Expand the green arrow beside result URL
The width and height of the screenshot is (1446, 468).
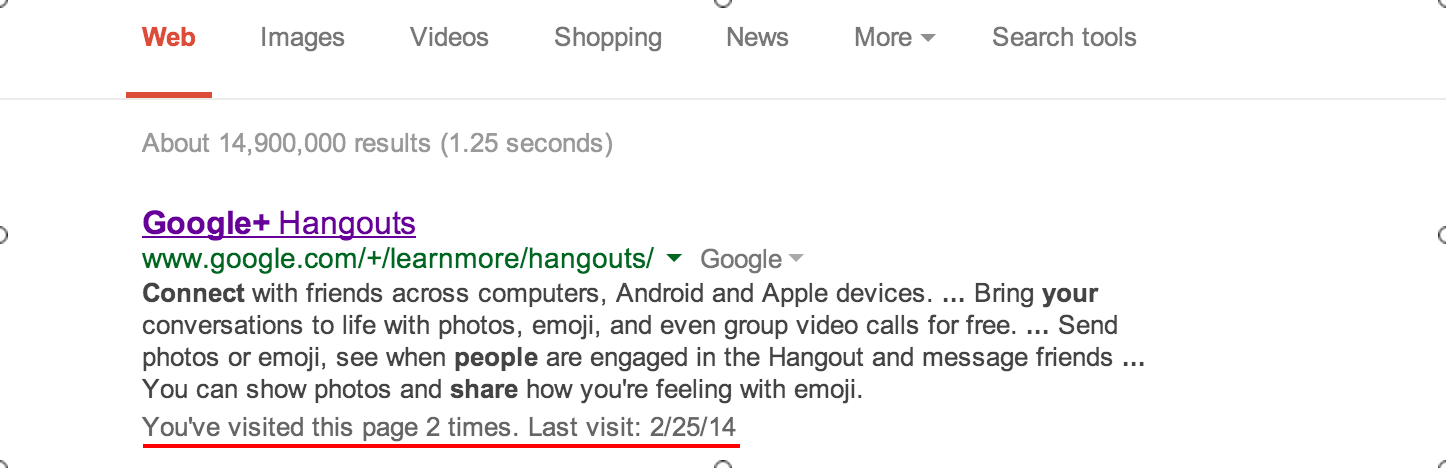pos(674,259)
